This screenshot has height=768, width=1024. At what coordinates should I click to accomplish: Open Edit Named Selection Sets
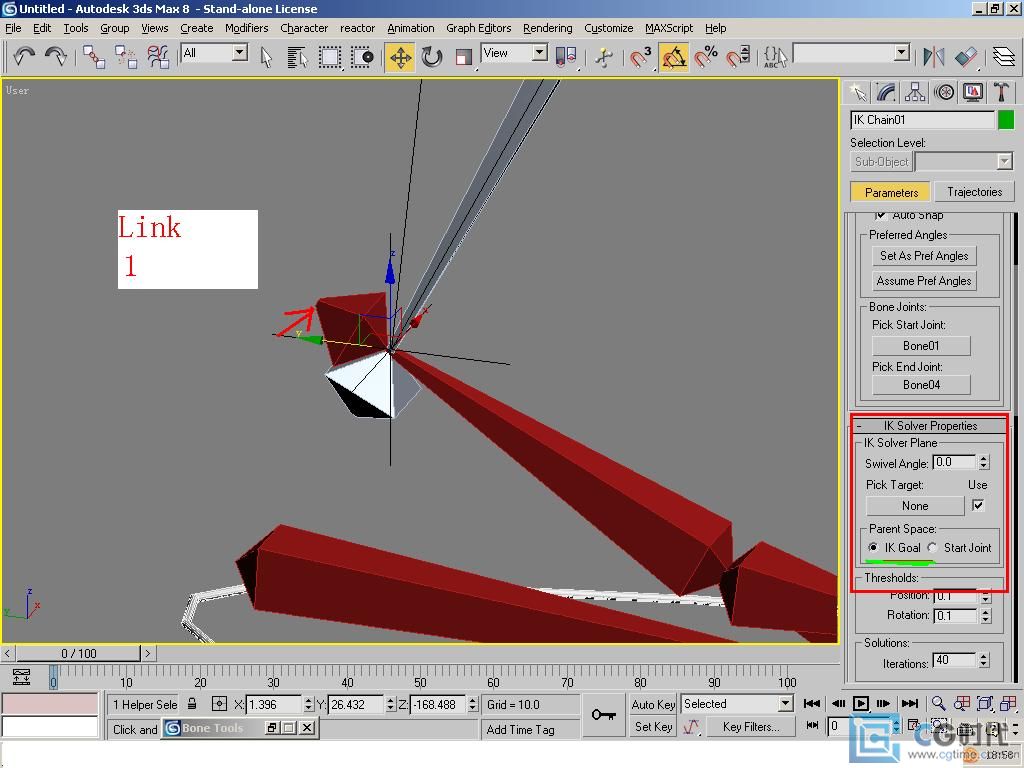pyautogui.click(x=775, y=57)
